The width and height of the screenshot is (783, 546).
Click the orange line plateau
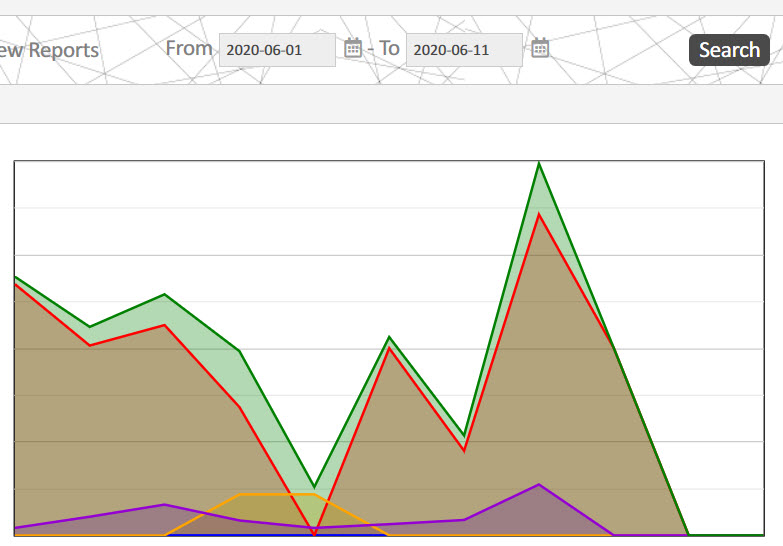click(x=277, y=495)
